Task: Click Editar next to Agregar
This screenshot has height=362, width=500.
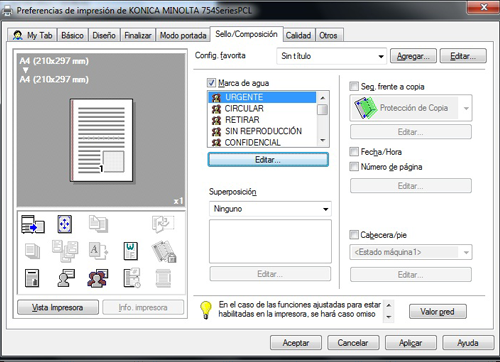Action: point(463,56)
